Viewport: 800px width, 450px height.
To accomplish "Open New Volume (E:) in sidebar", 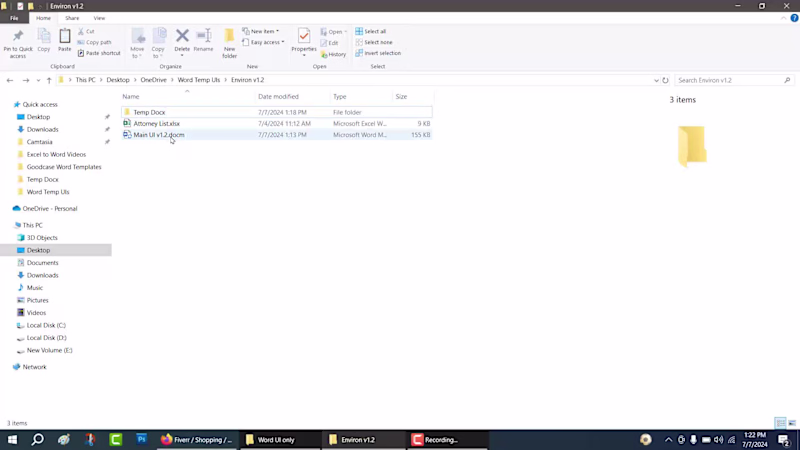I will coord(49,351).
